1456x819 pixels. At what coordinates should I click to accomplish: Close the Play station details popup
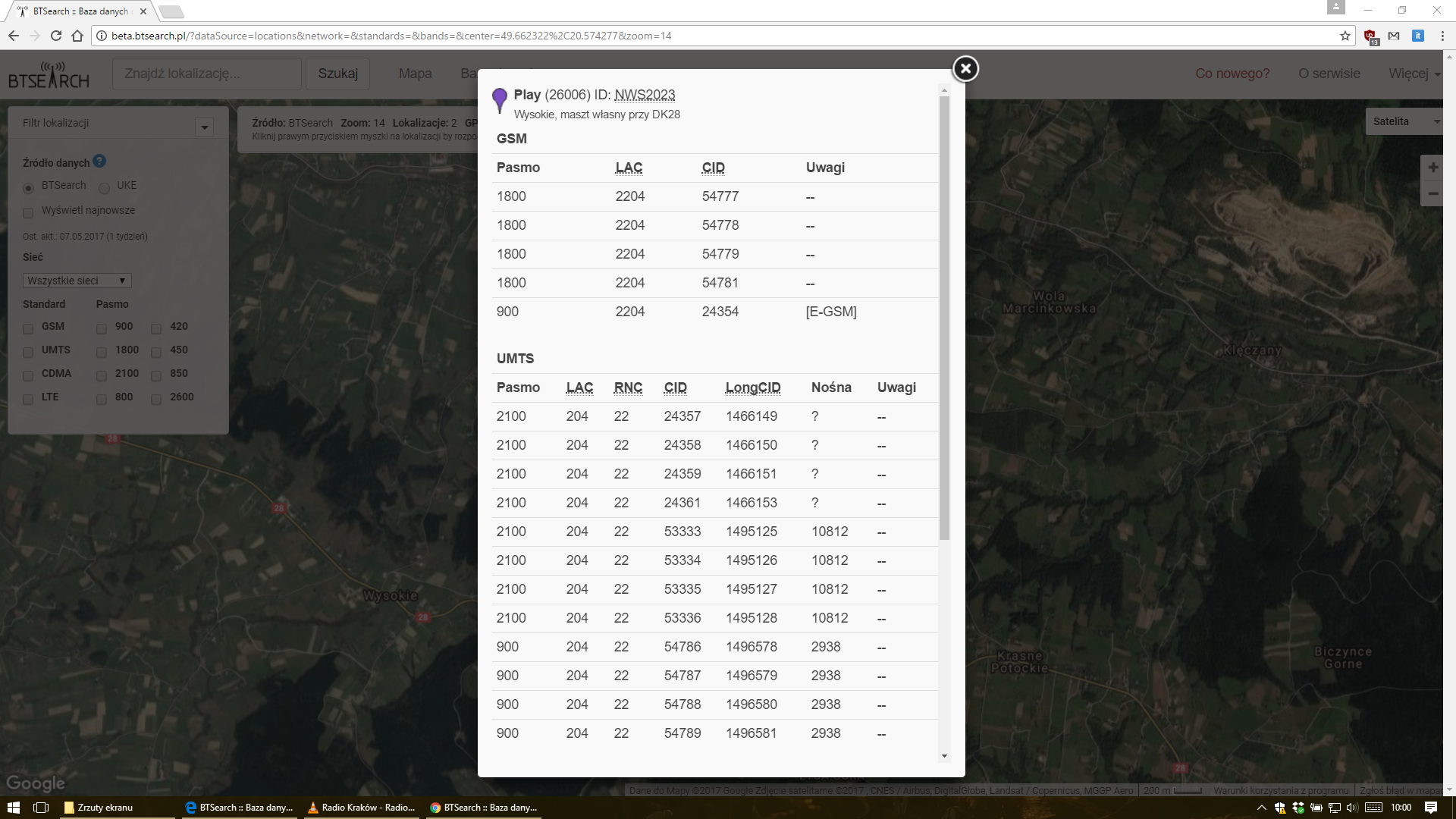965,69
